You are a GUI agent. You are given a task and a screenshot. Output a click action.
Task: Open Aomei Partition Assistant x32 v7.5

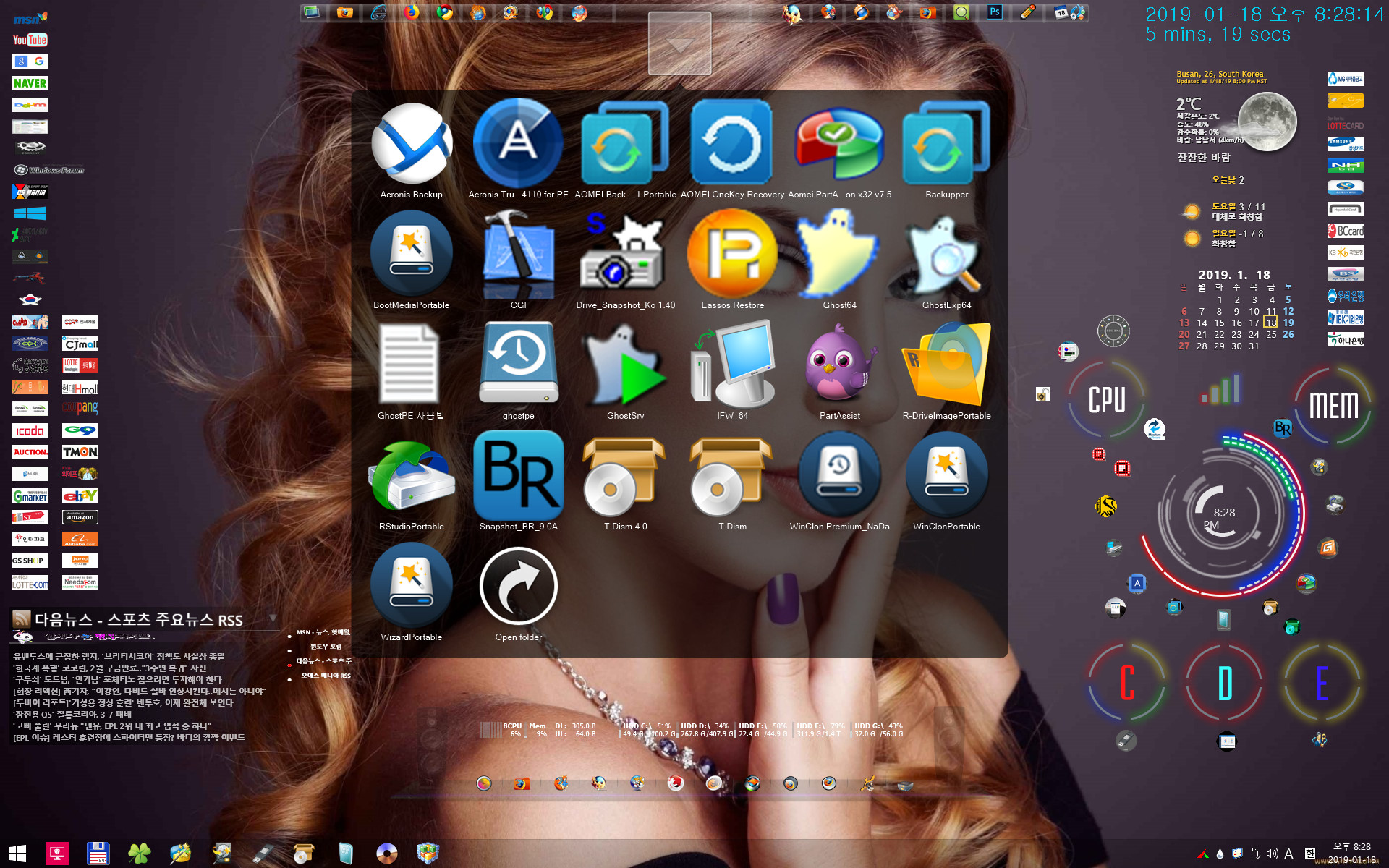[839, 143]
